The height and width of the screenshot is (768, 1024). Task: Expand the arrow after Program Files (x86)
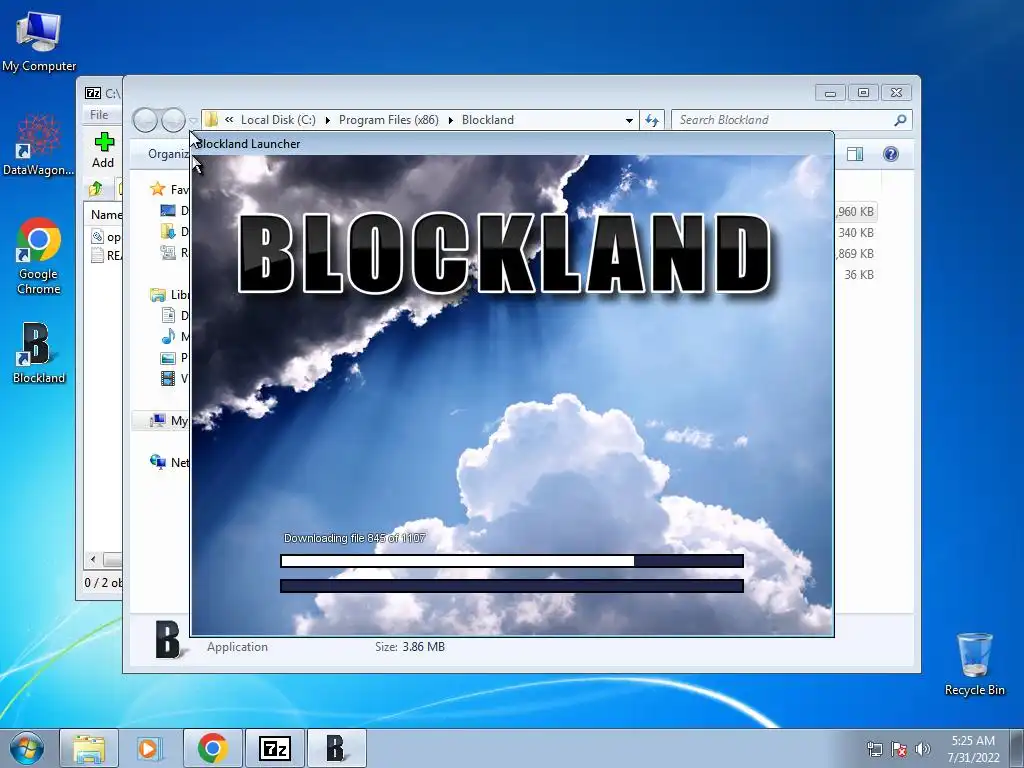click(451, 120)
